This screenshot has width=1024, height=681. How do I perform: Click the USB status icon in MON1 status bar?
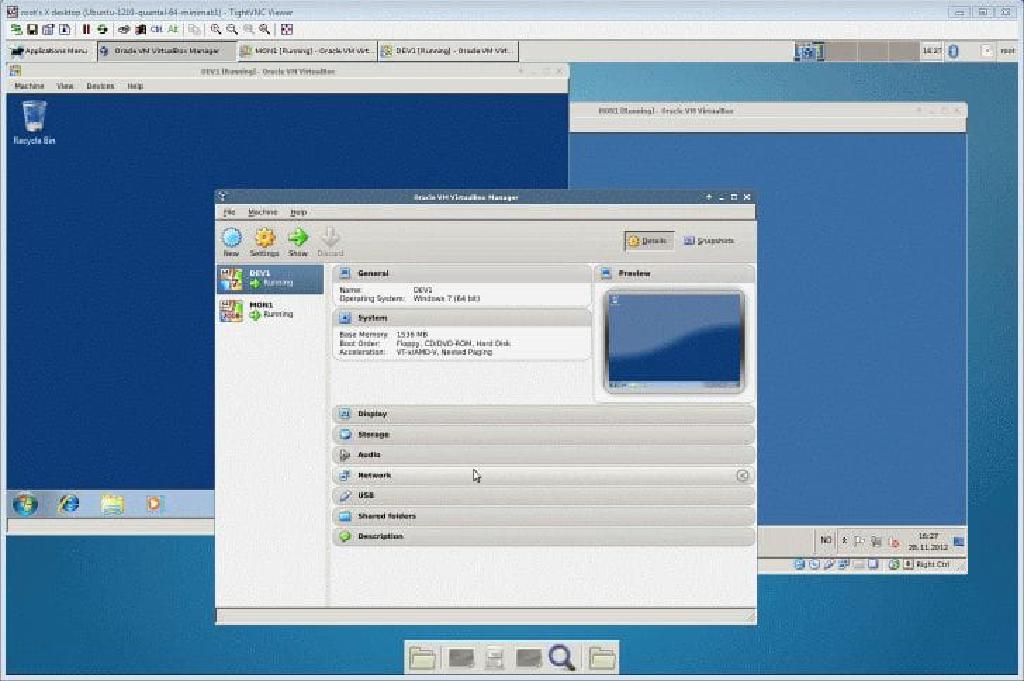858,563
